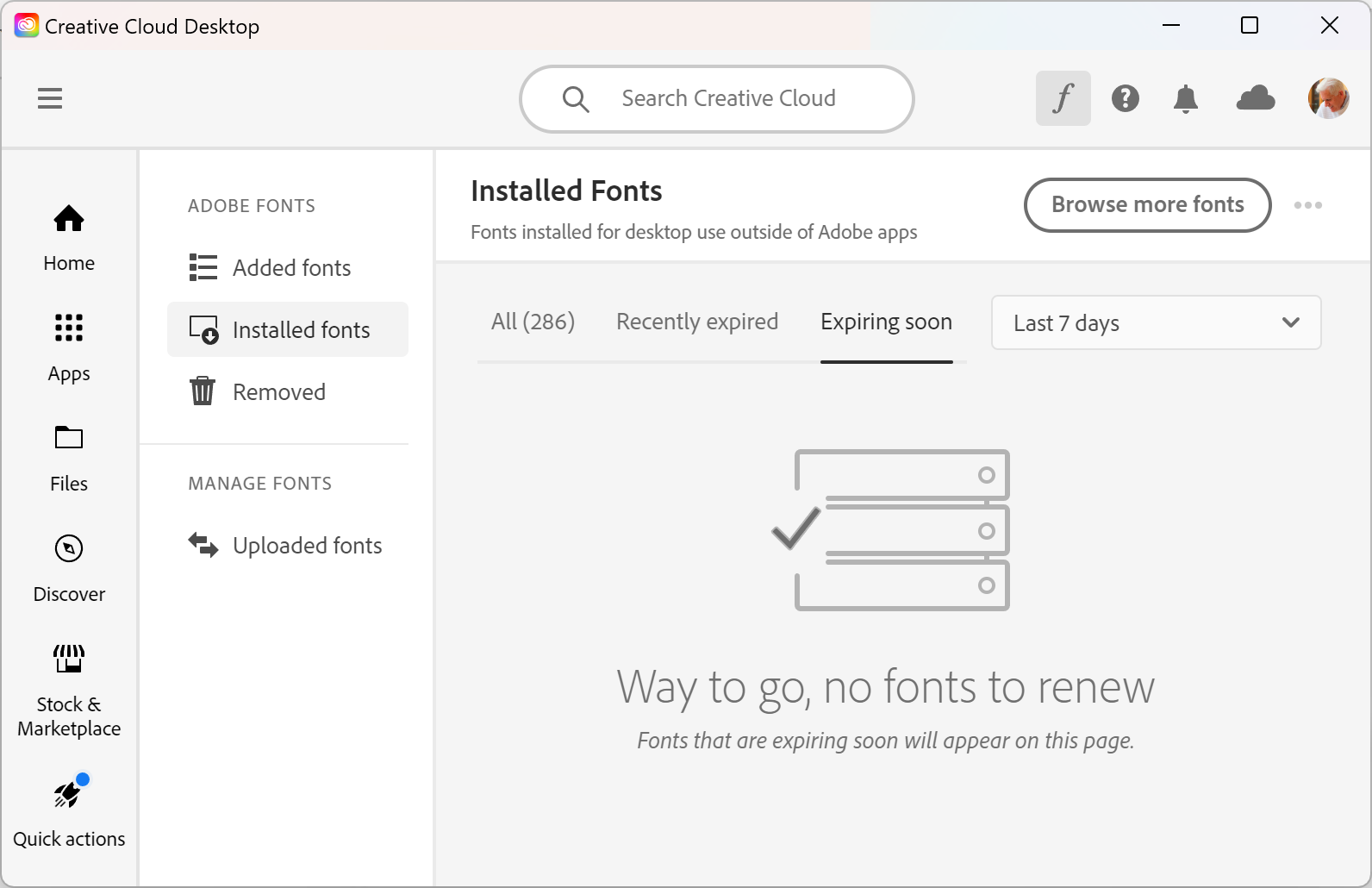
Task: Select Installed fonts menu item
Action: (288, 329)
